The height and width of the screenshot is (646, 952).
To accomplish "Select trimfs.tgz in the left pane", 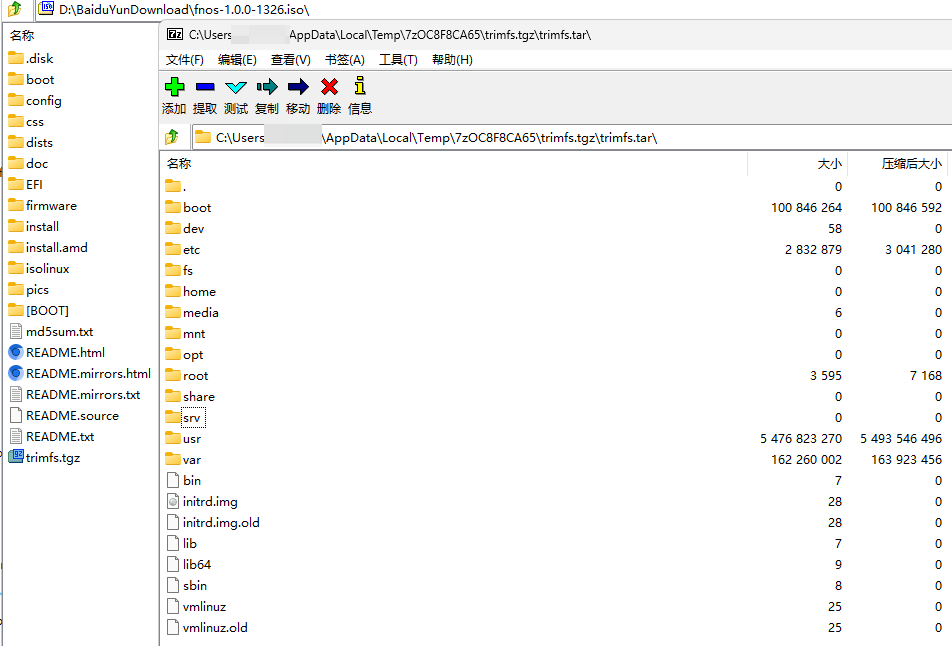I will [x=53, y=458].
